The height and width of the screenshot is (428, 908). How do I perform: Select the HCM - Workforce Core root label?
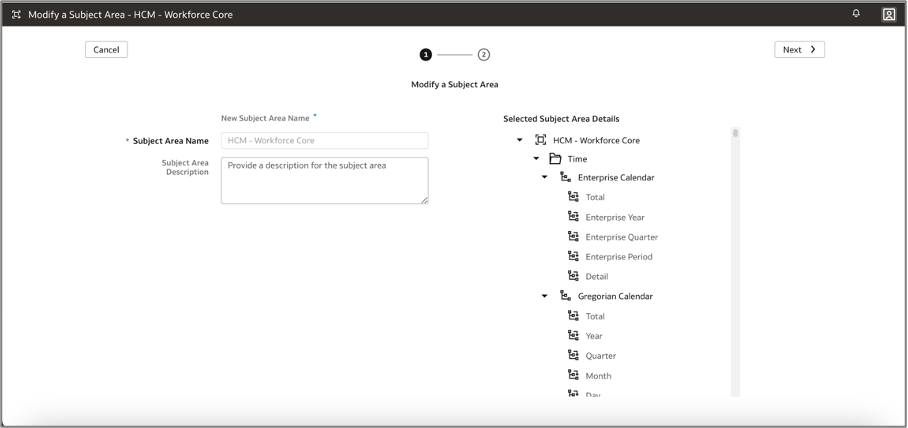[596, 140]
